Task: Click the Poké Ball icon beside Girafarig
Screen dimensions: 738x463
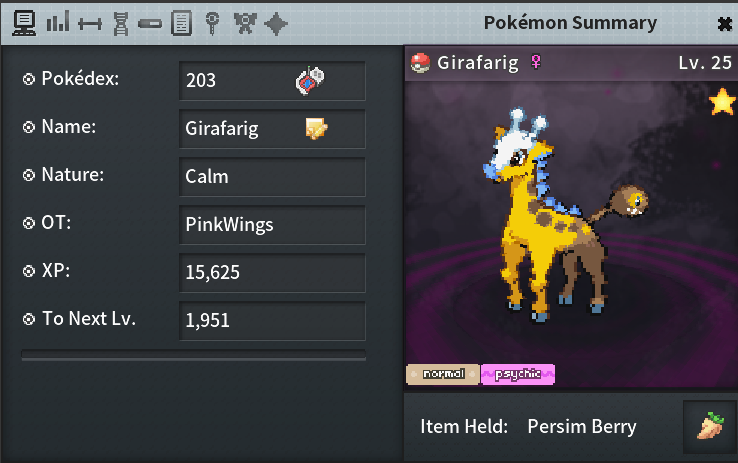Action: click(420, 63)
